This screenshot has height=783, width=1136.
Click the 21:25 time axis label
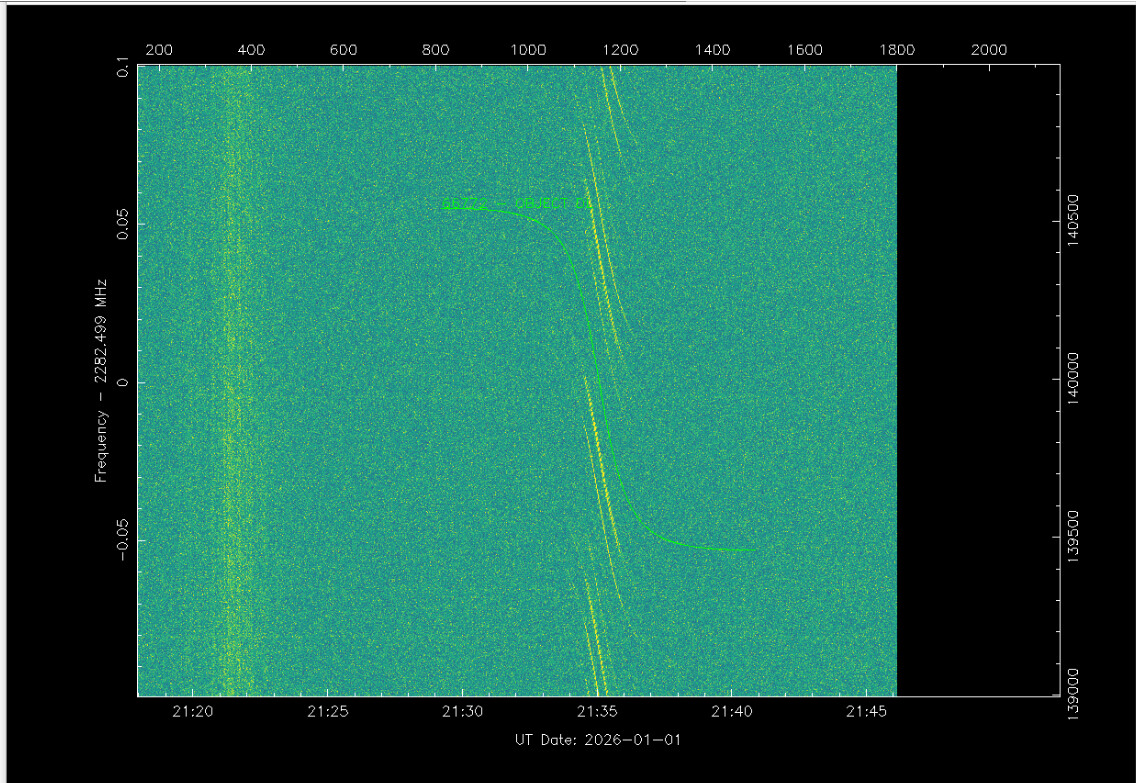327,712
